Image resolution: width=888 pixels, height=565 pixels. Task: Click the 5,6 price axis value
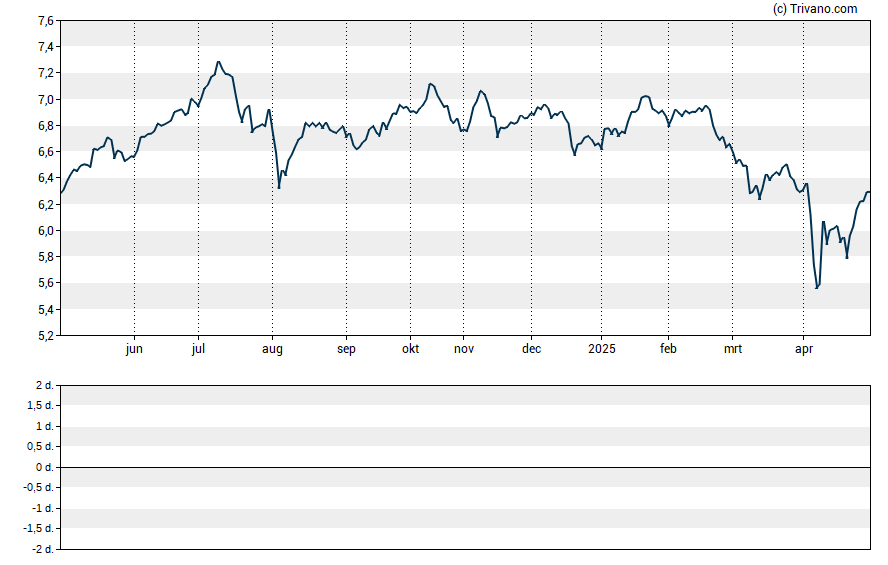click(46, 283)
